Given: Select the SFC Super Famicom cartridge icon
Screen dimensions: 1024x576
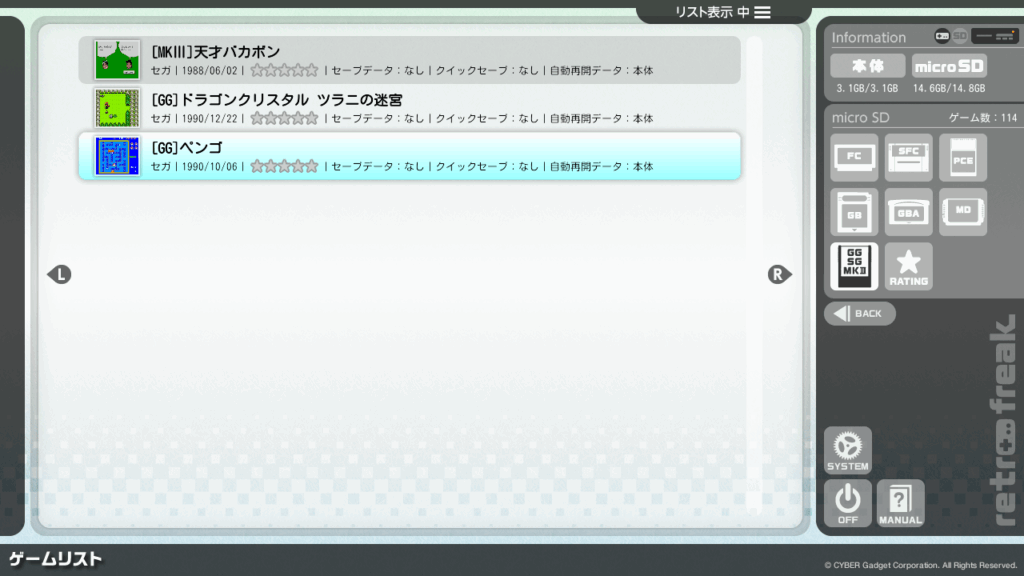Looking at the screenshot, I should click(x=908, y=158).
